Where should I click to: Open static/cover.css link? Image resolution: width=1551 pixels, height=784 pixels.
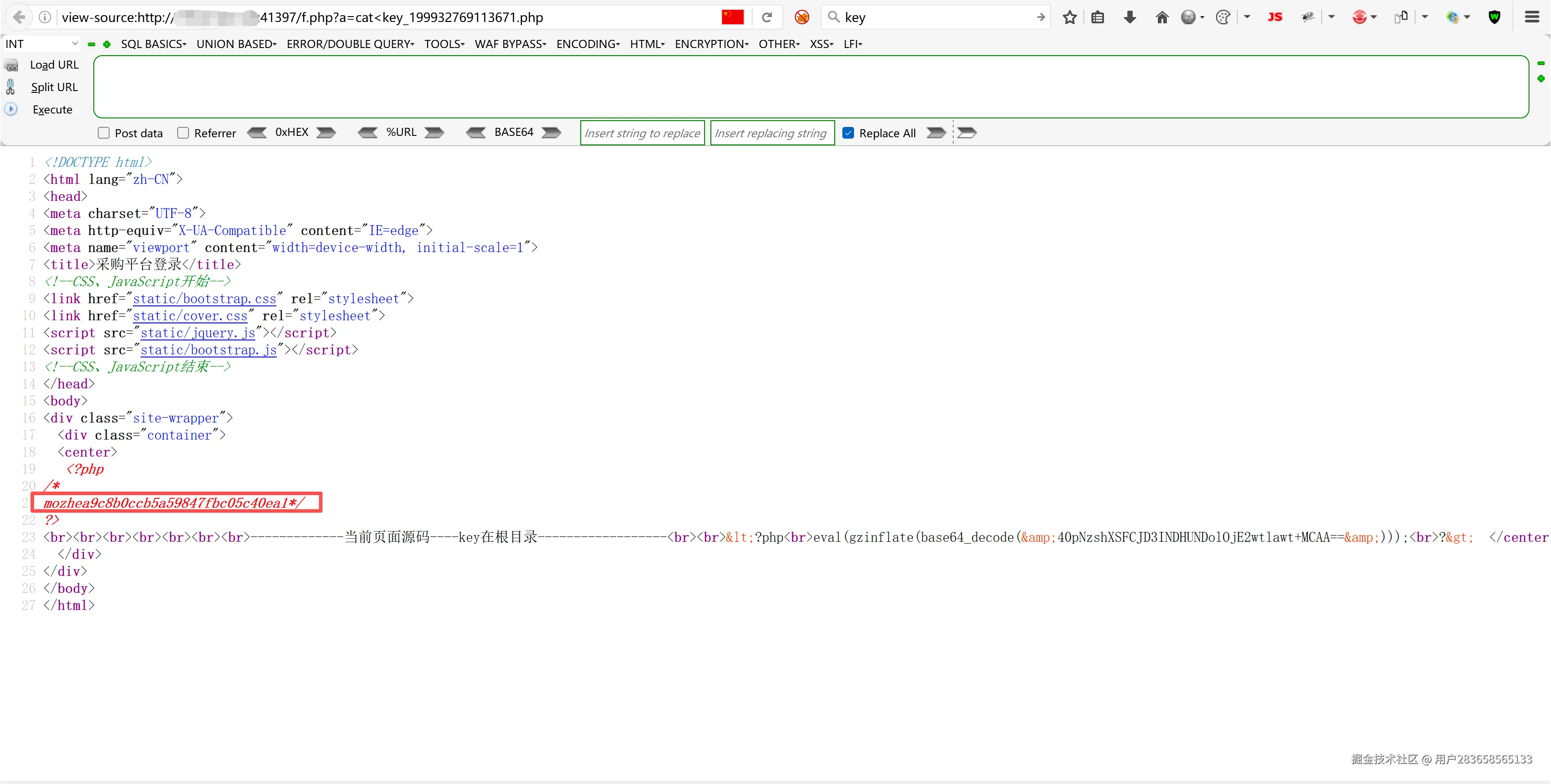point(190,316)
